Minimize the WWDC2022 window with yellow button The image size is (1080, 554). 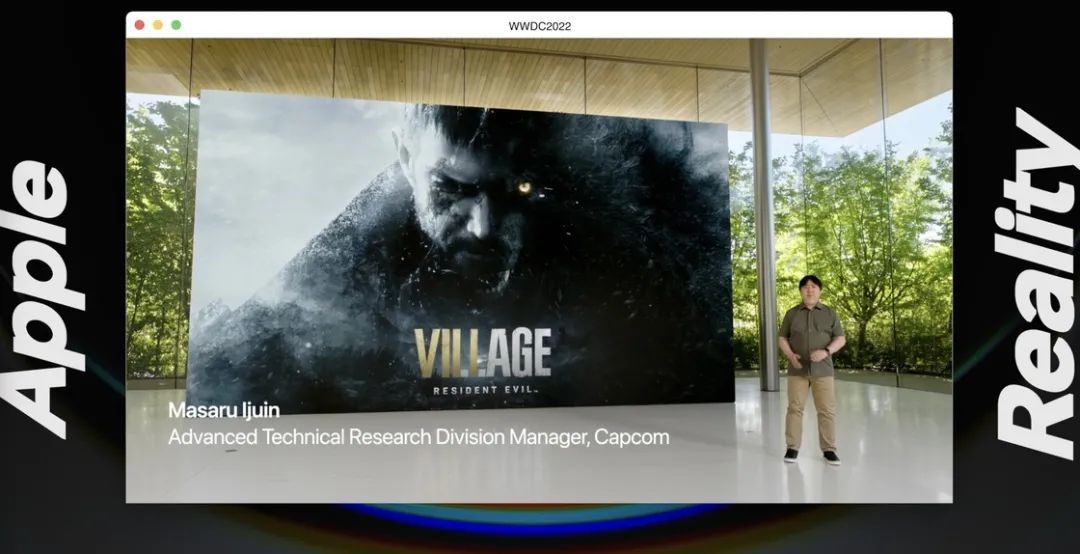pos(158,25)
